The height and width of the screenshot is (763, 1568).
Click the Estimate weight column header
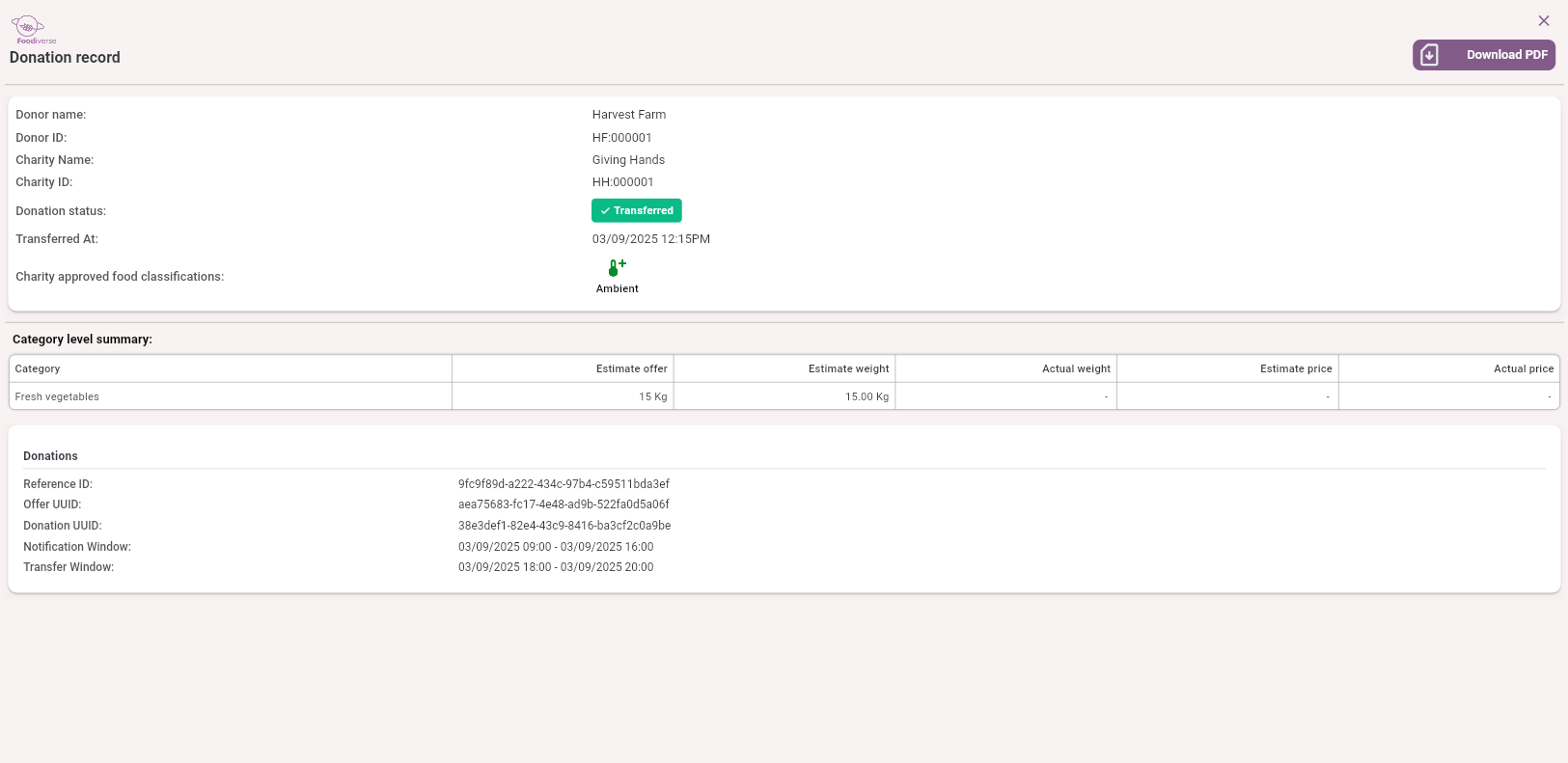point(848,368)
